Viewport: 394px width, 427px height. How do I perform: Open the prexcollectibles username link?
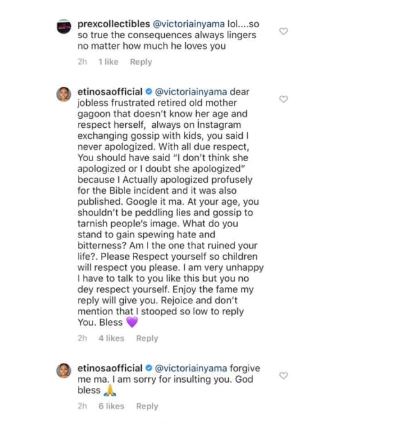pos(114,24)
